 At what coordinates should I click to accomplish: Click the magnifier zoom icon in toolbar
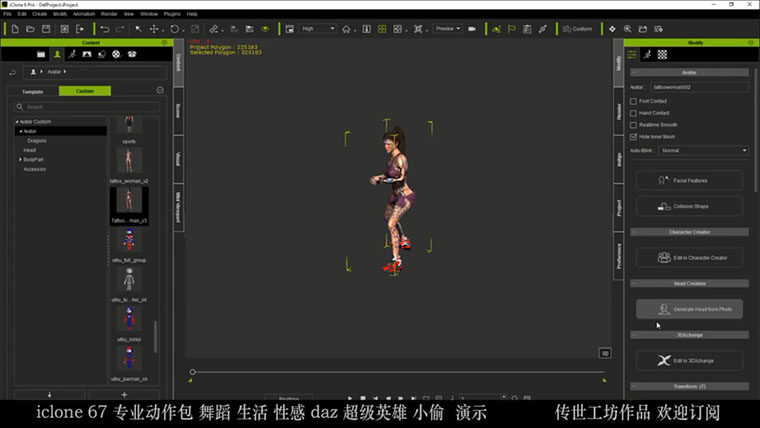628,29
